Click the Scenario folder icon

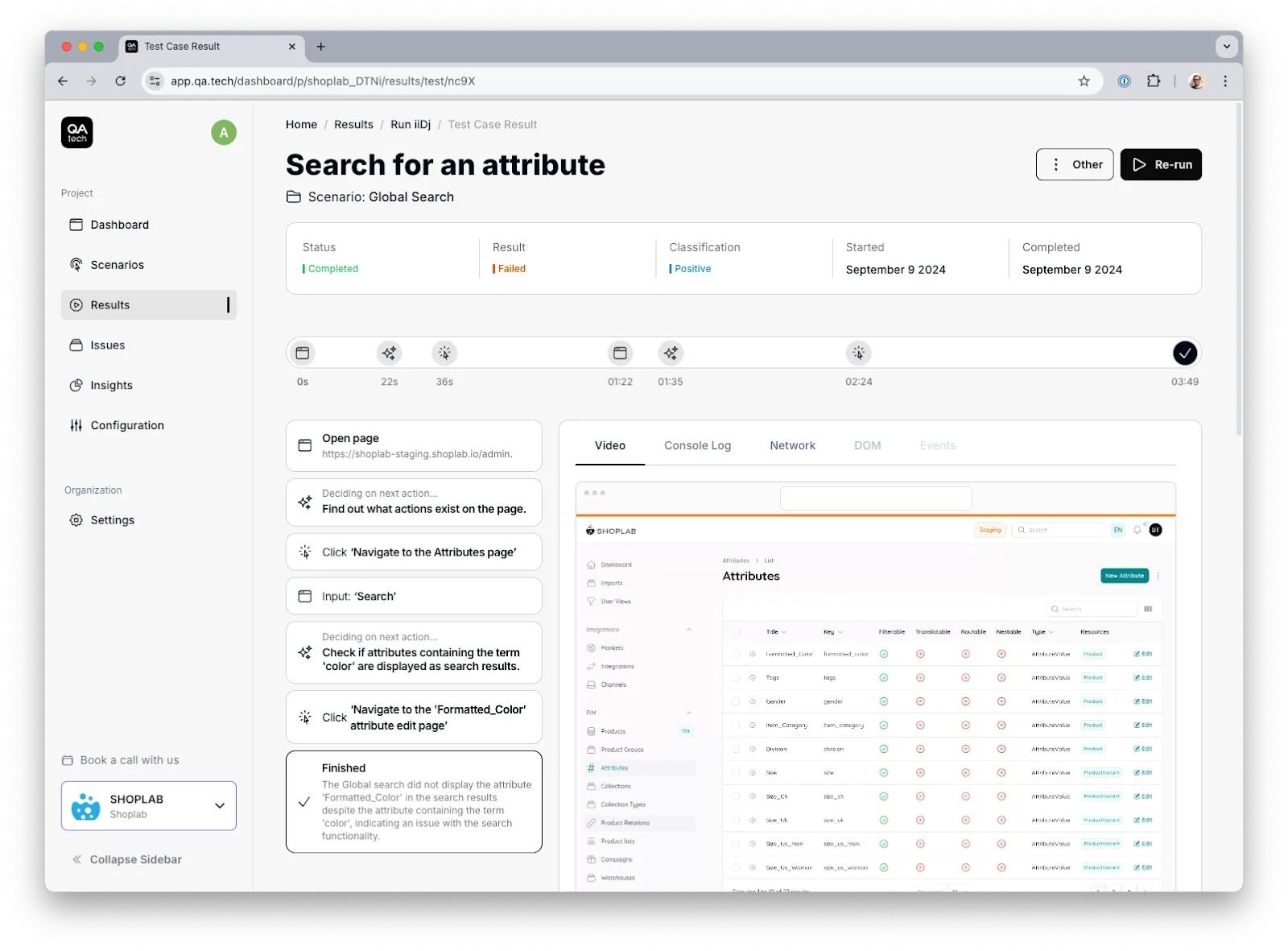[294, 197]
